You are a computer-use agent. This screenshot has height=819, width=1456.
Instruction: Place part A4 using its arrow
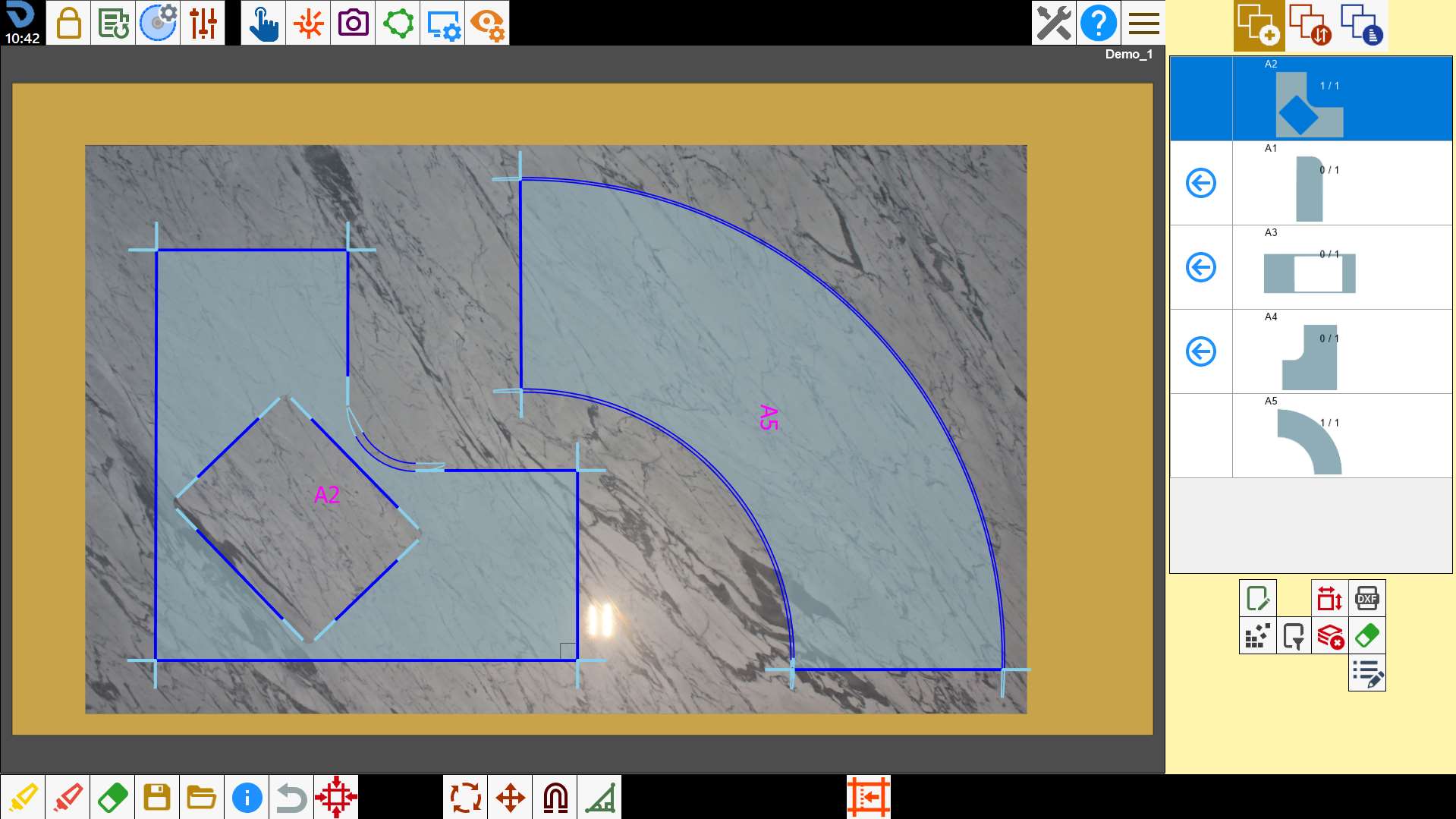1201,351
